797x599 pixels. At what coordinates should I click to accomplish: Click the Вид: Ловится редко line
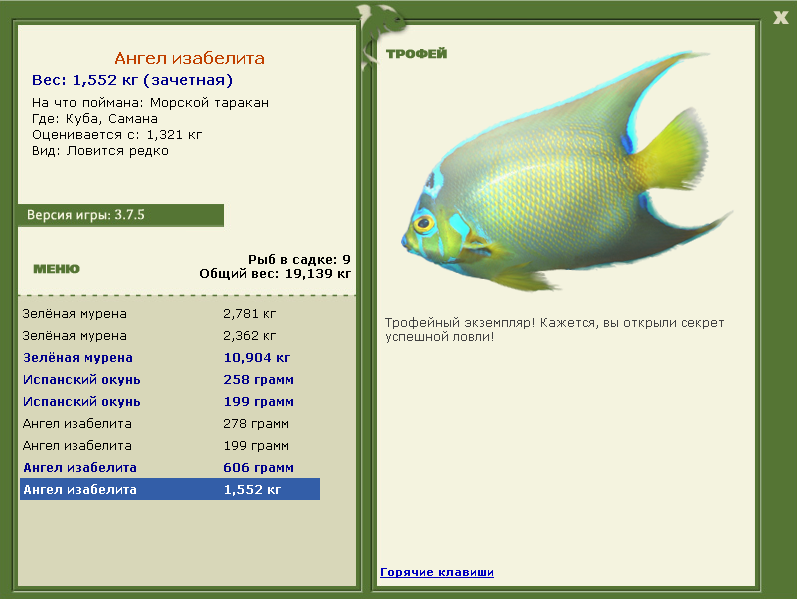[x=100, y=151]
